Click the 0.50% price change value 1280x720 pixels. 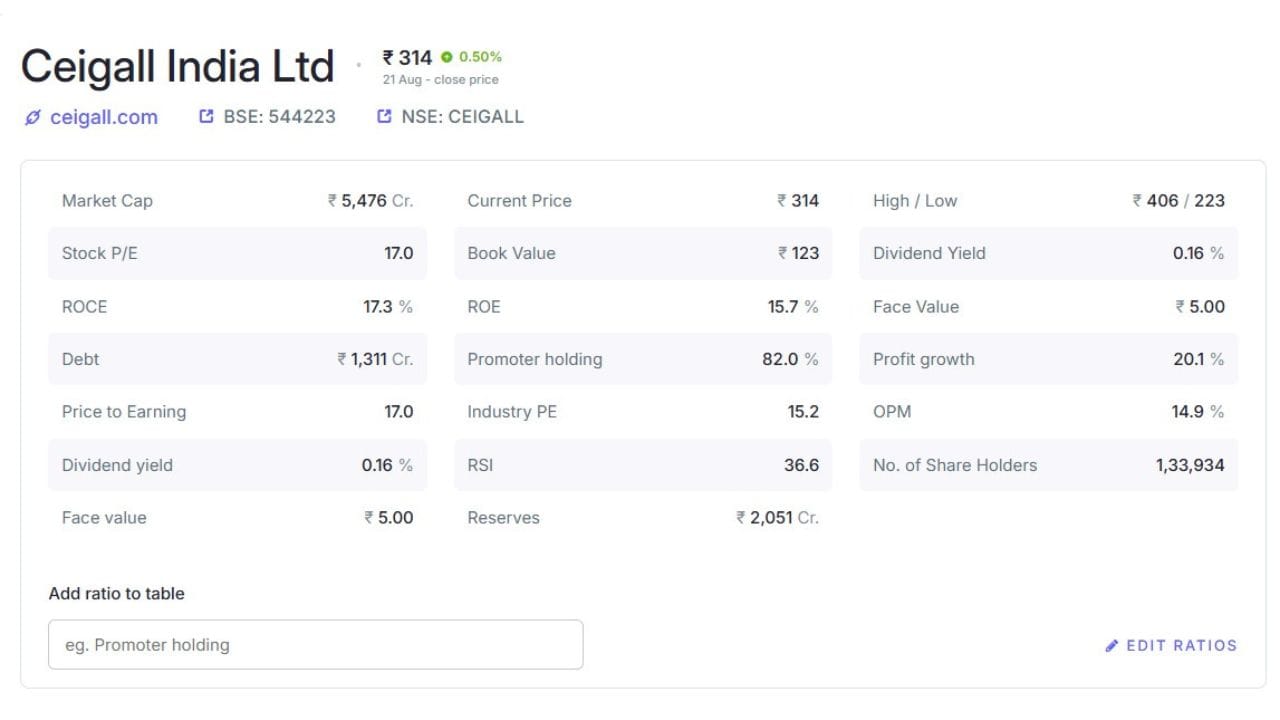[x=481, y=57]
